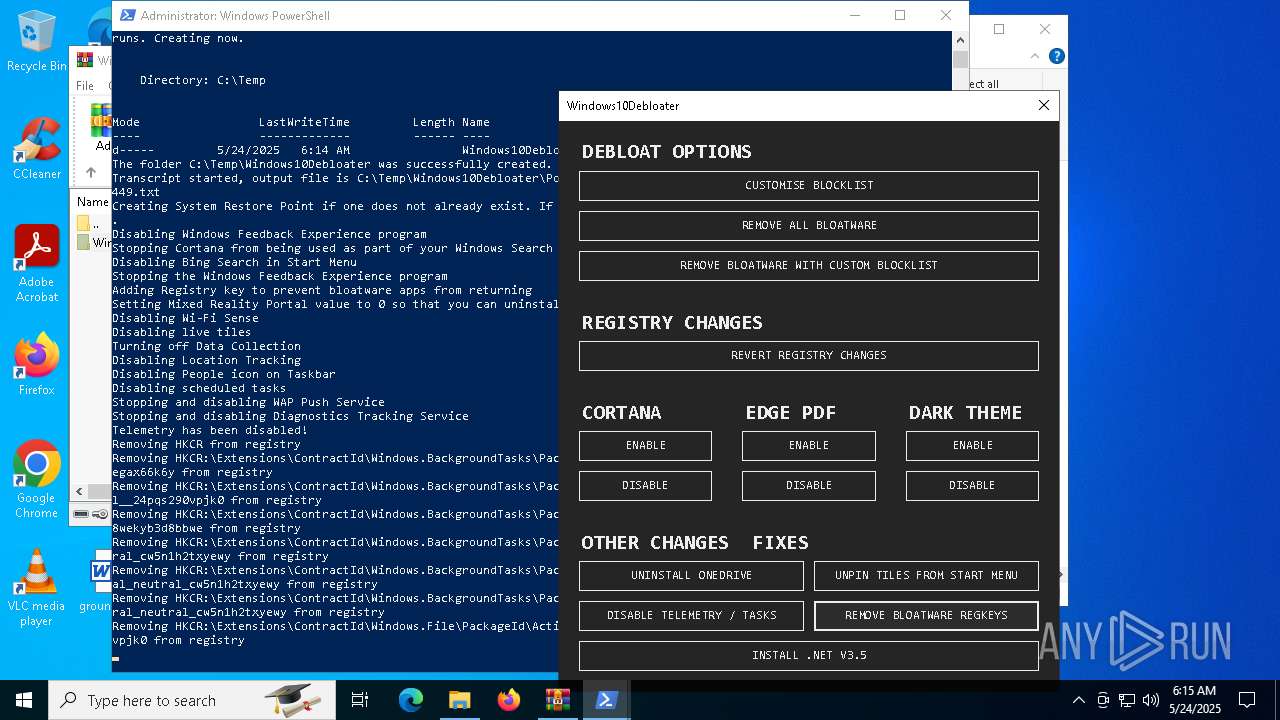Close the Windows10Debloater window
The image size is (1280, 720).
coord(1043,105)
